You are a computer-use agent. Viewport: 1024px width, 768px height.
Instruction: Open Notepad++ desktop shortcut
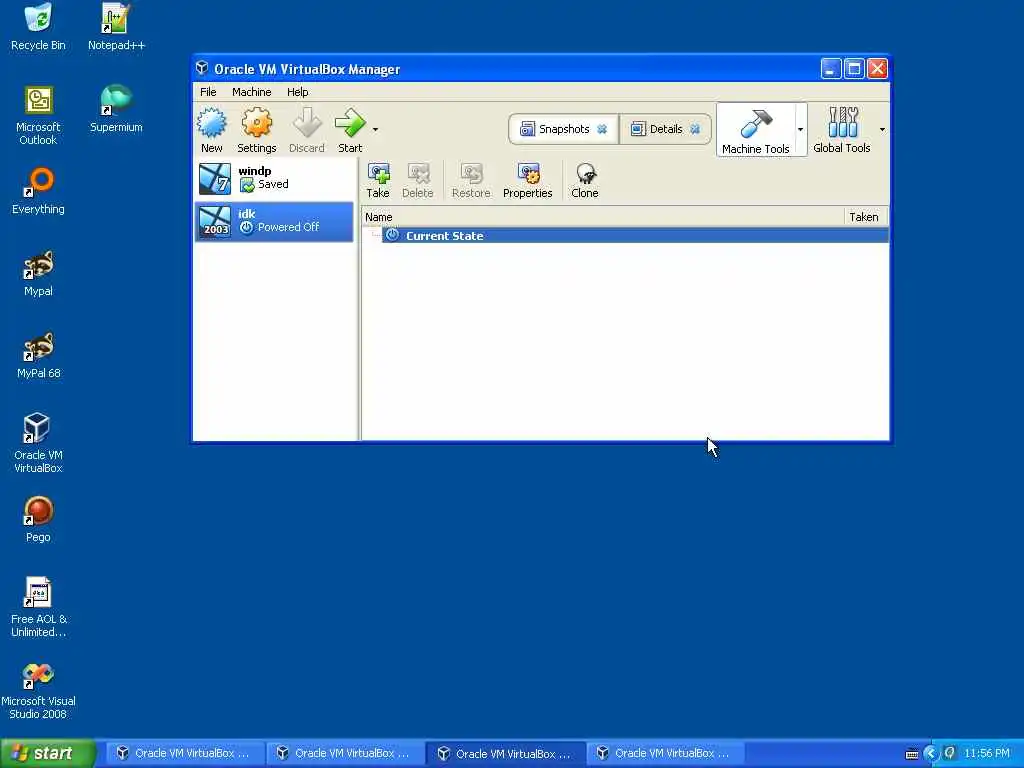click(x=116, y=27)
